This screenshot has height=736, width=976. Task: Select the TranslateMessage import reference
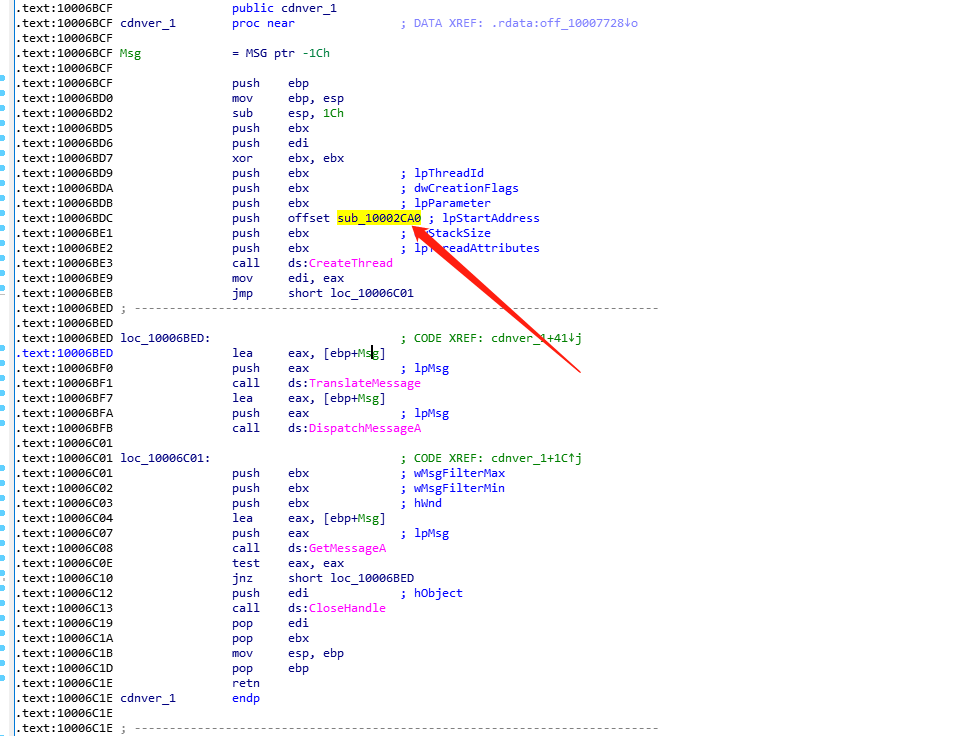364,383
